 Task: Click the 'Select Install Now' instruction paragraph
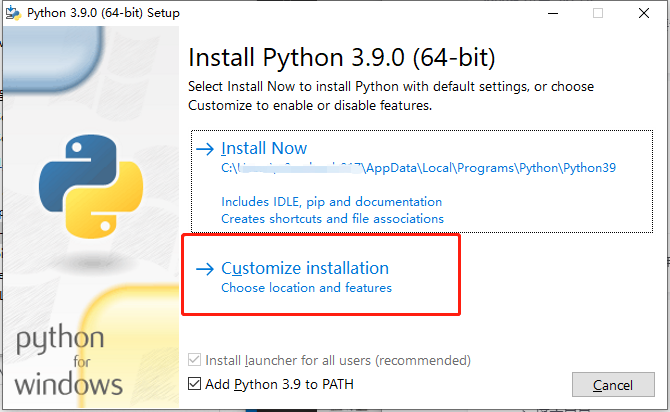tap(390, 96)
